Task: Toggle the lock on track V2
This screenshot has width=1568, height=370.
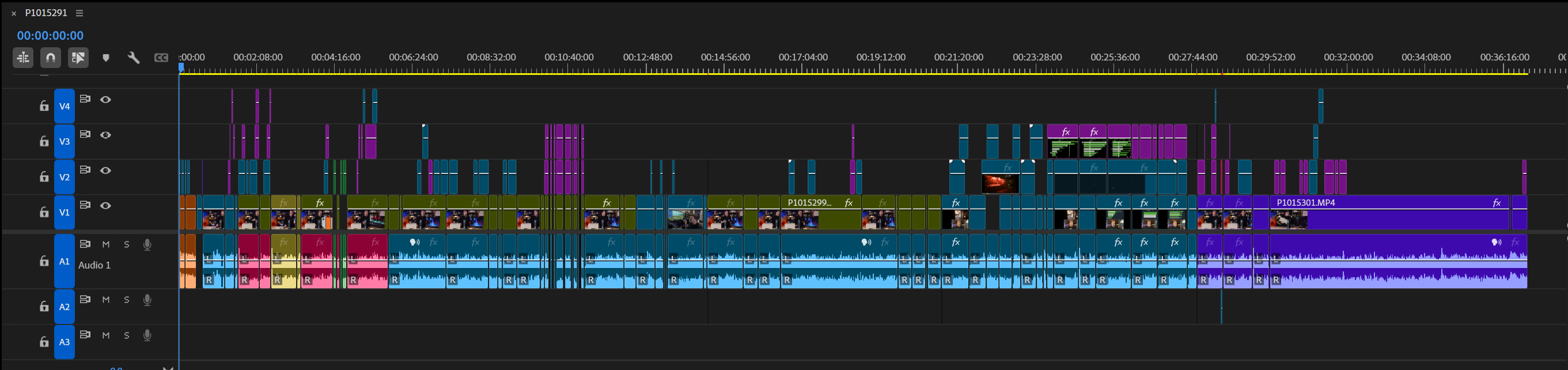Action: click(x=44, y=176)
